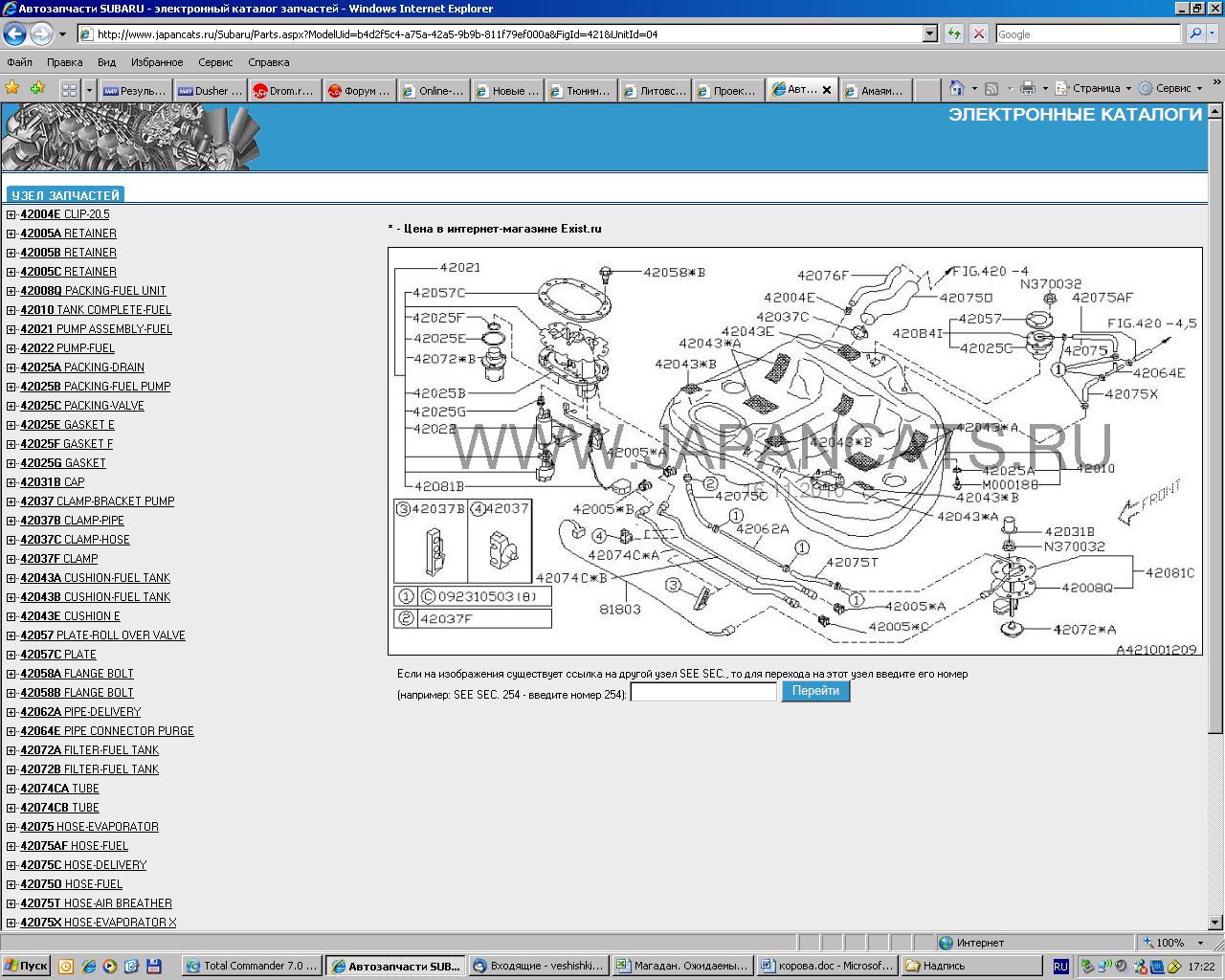This screenshot has width=1225, height=980.
Task: Click the Google search magnifier button
Action: [1194, 33]
